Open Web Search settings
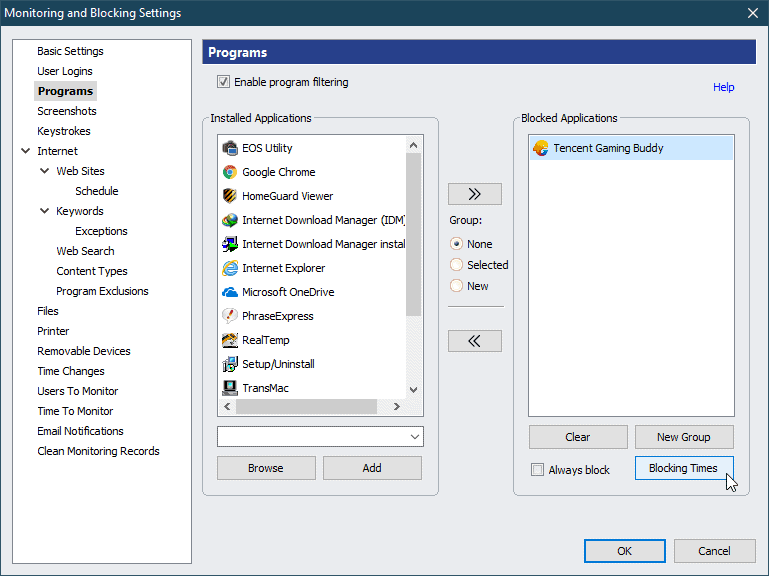This screenshot has height=576, width=769. coord(85,251)
